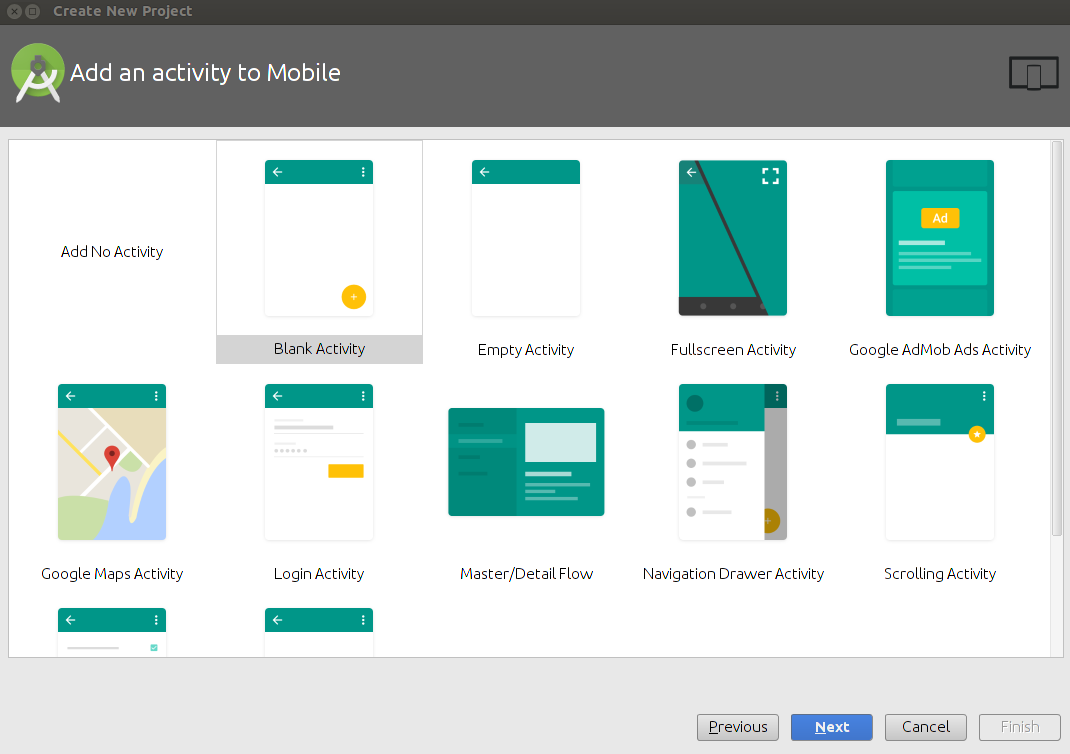Pick the Master/Detail Flow template image
The height and width of the screenshot is (754, 1070).
[526, 462]
